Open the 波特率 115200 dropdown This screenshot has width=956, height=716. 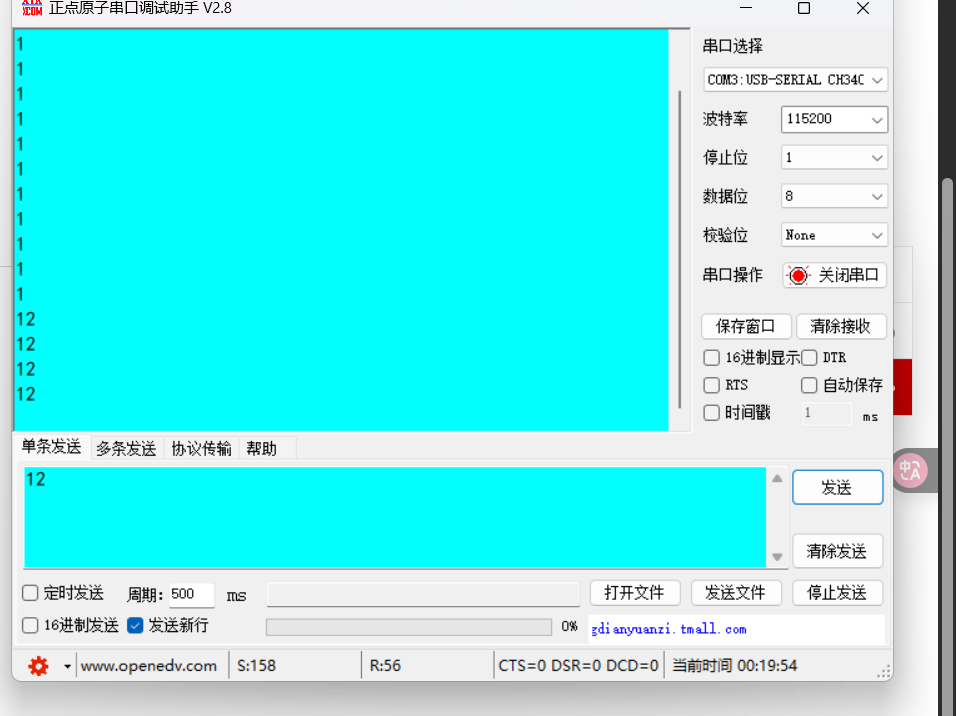pyautogui.click(x=834, y=119)
